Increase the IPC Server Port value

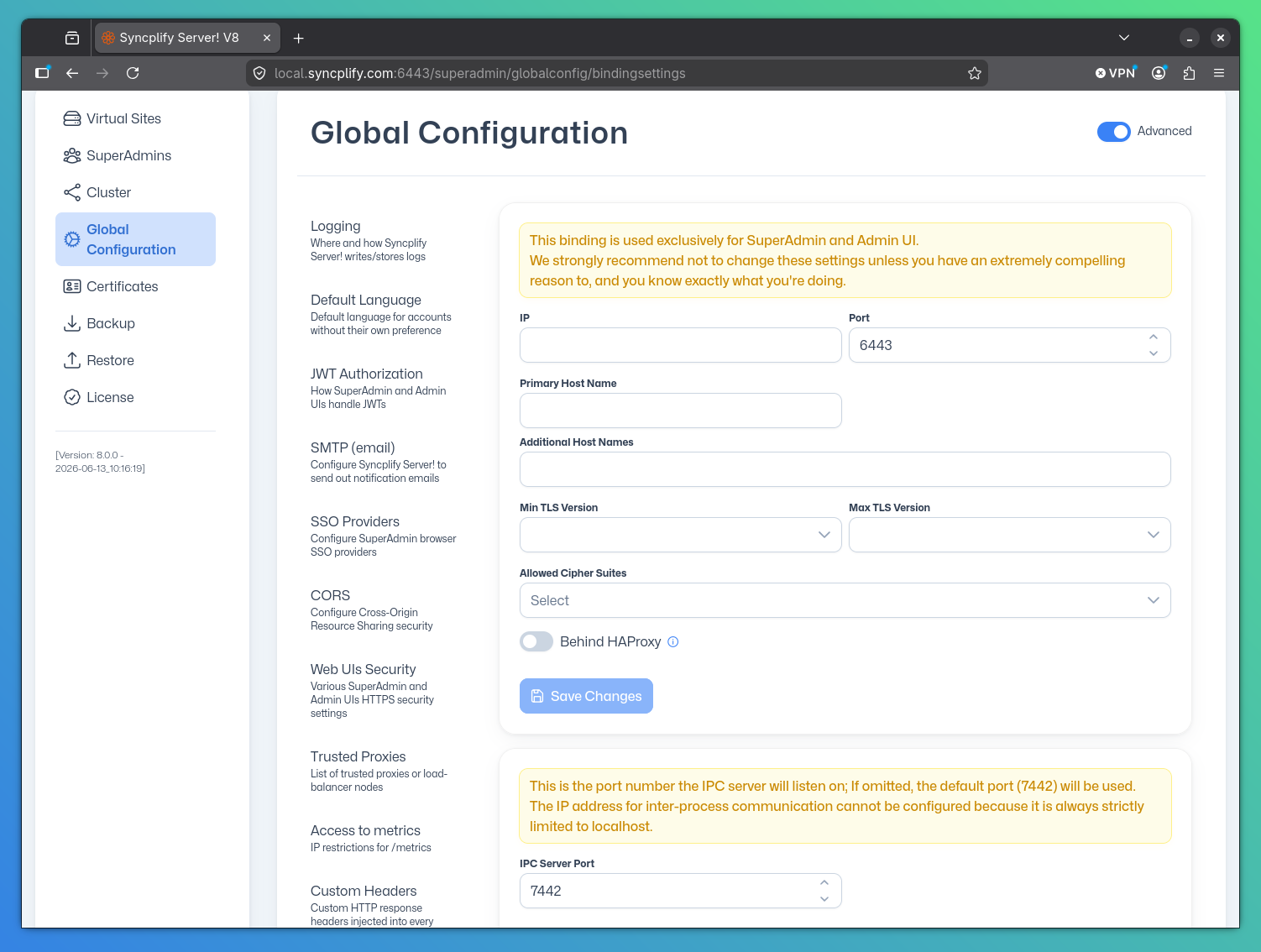pyautogui.click(x=824, y=882)
